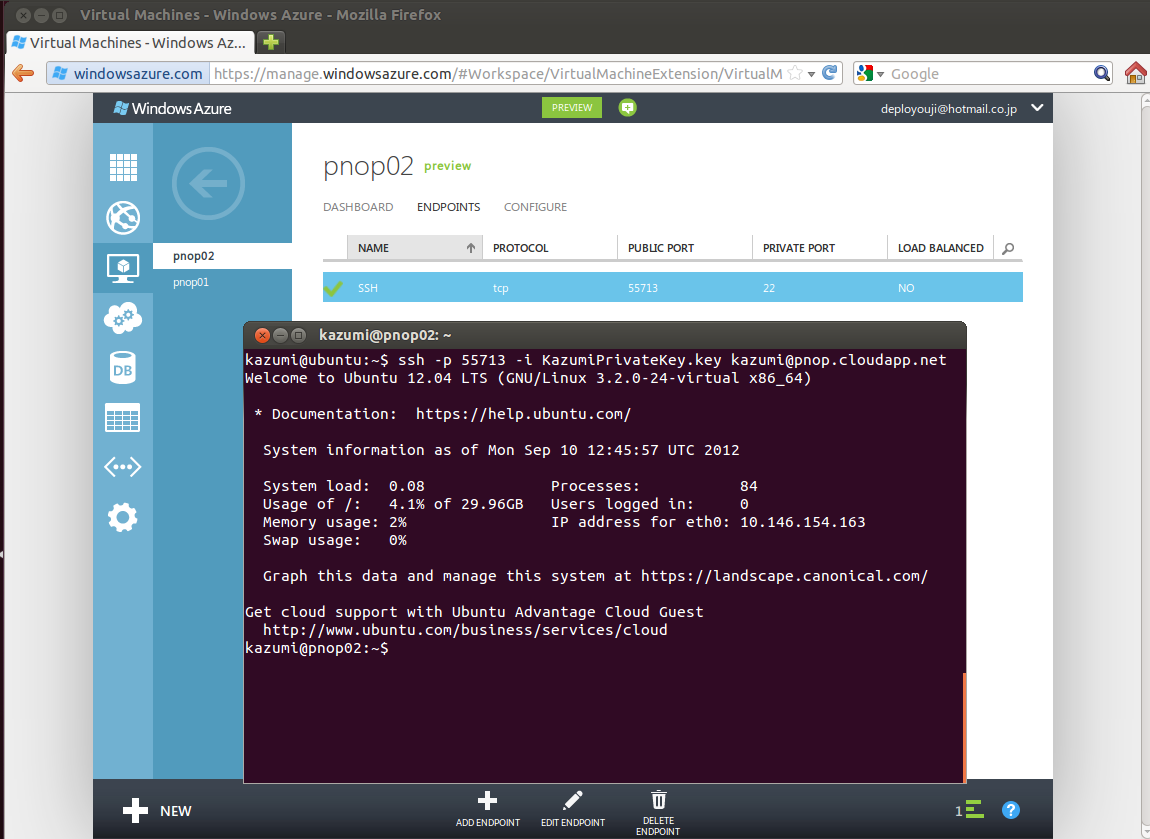Click the terminal's orange scrollbar
Image resolution: width=1150 pixels, height=839 pixels.
coord(964,727)
